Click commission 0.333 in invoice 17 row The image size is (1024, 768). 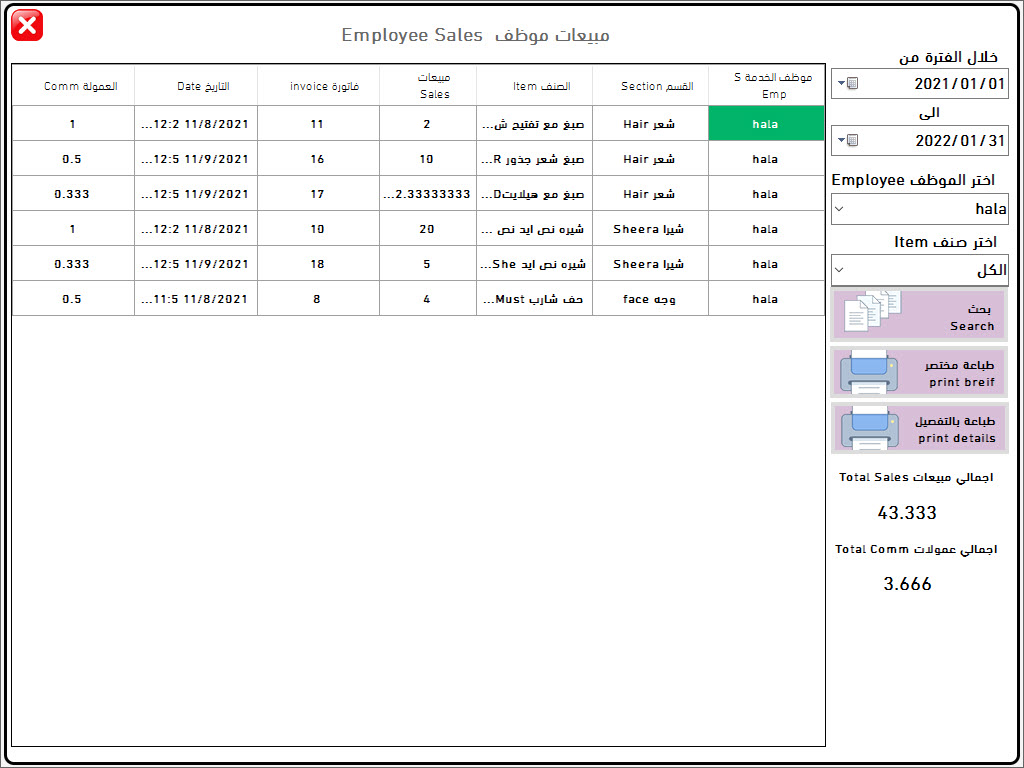pyautogui.click(x=73, y=194)
